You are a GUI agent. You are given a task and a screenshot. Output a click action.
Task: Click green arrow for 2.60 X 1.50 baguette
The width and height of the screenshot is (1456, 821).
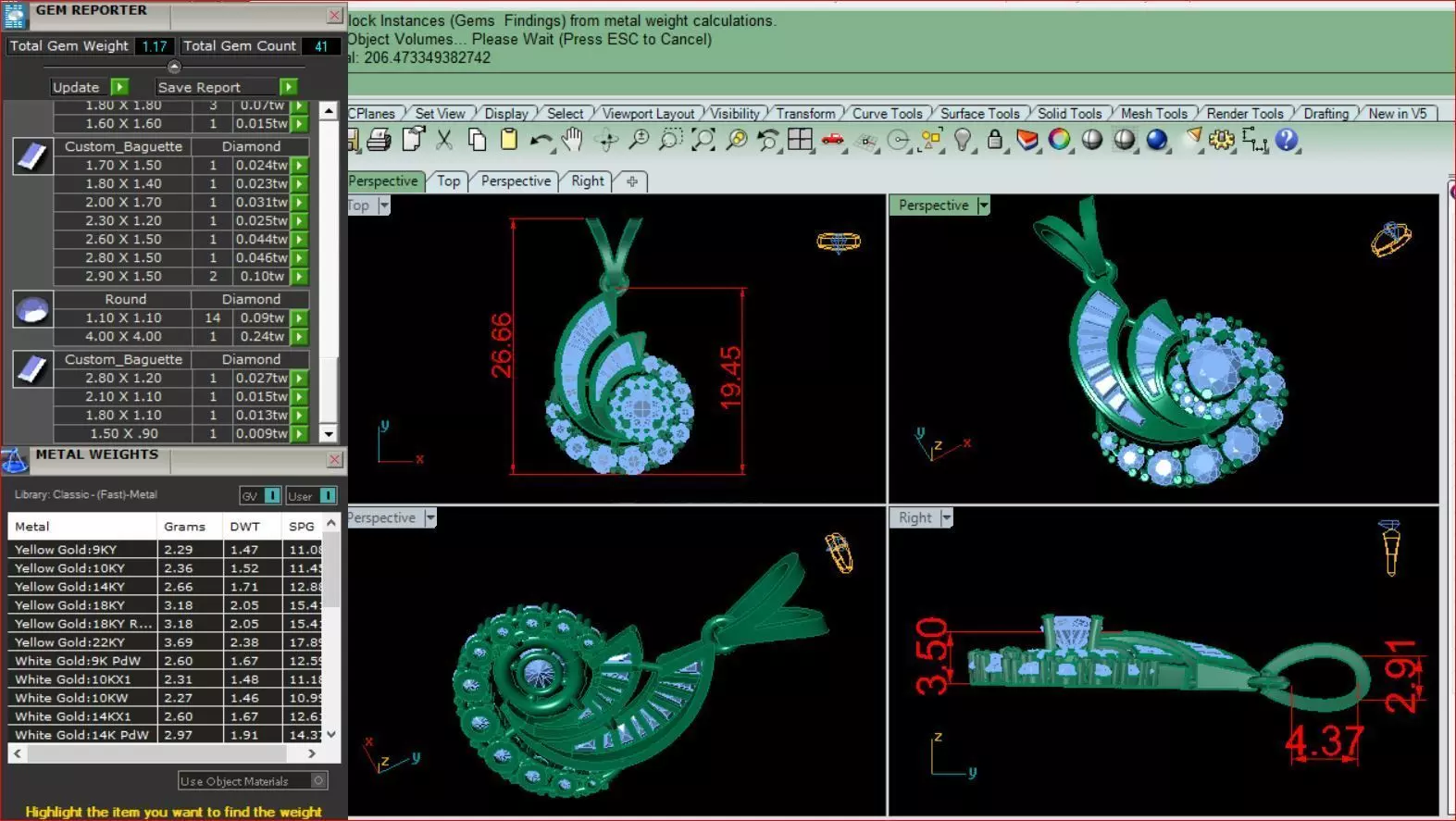pos(299,240)
